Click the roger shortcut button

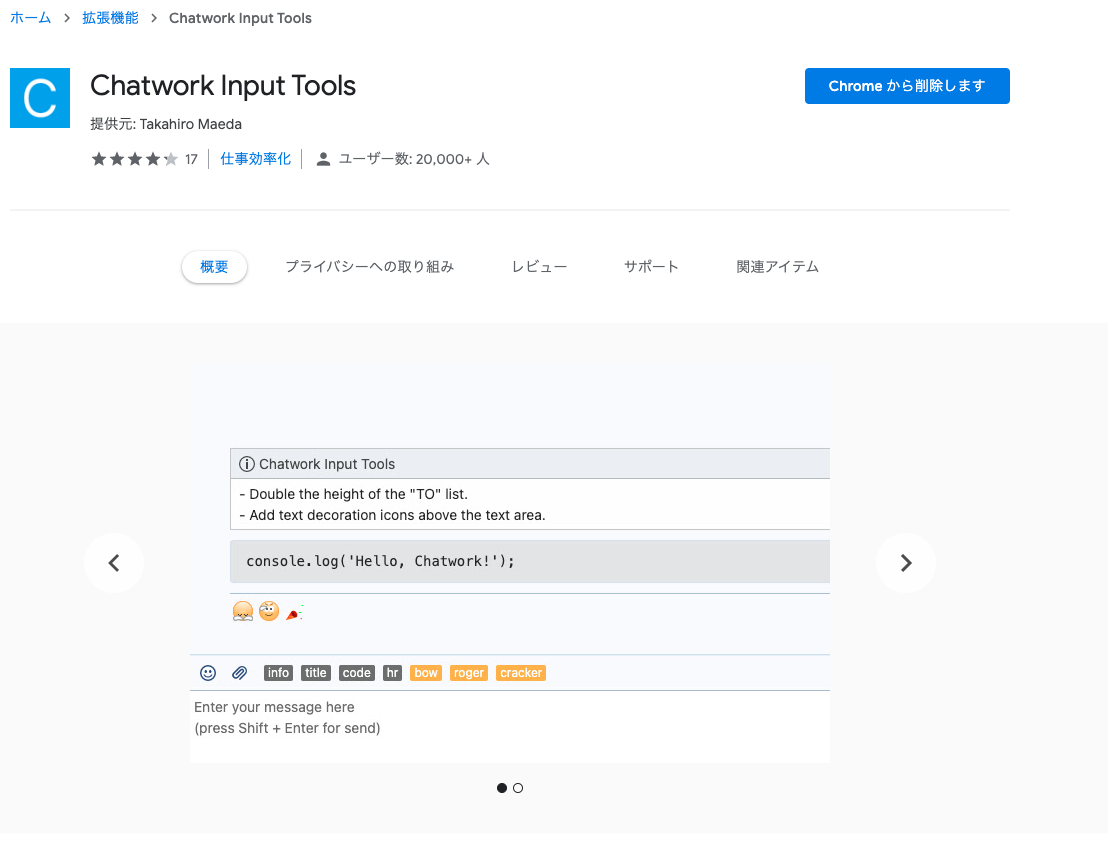click(468, 672)
